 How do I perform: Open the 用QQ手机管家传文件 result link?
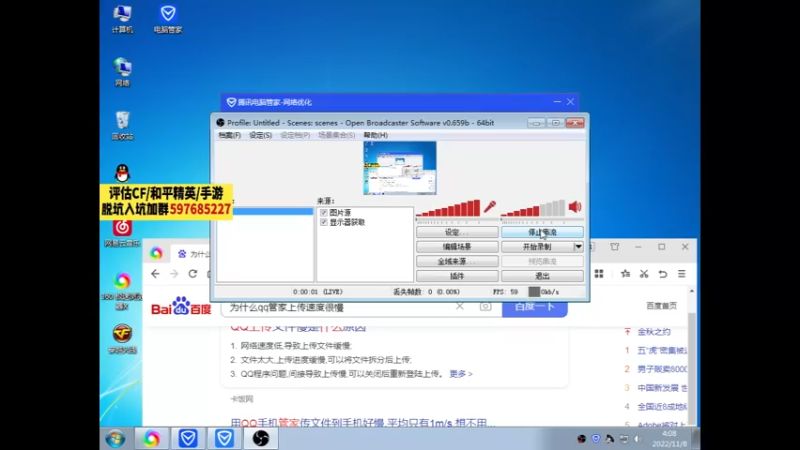(x=362, y=423)
